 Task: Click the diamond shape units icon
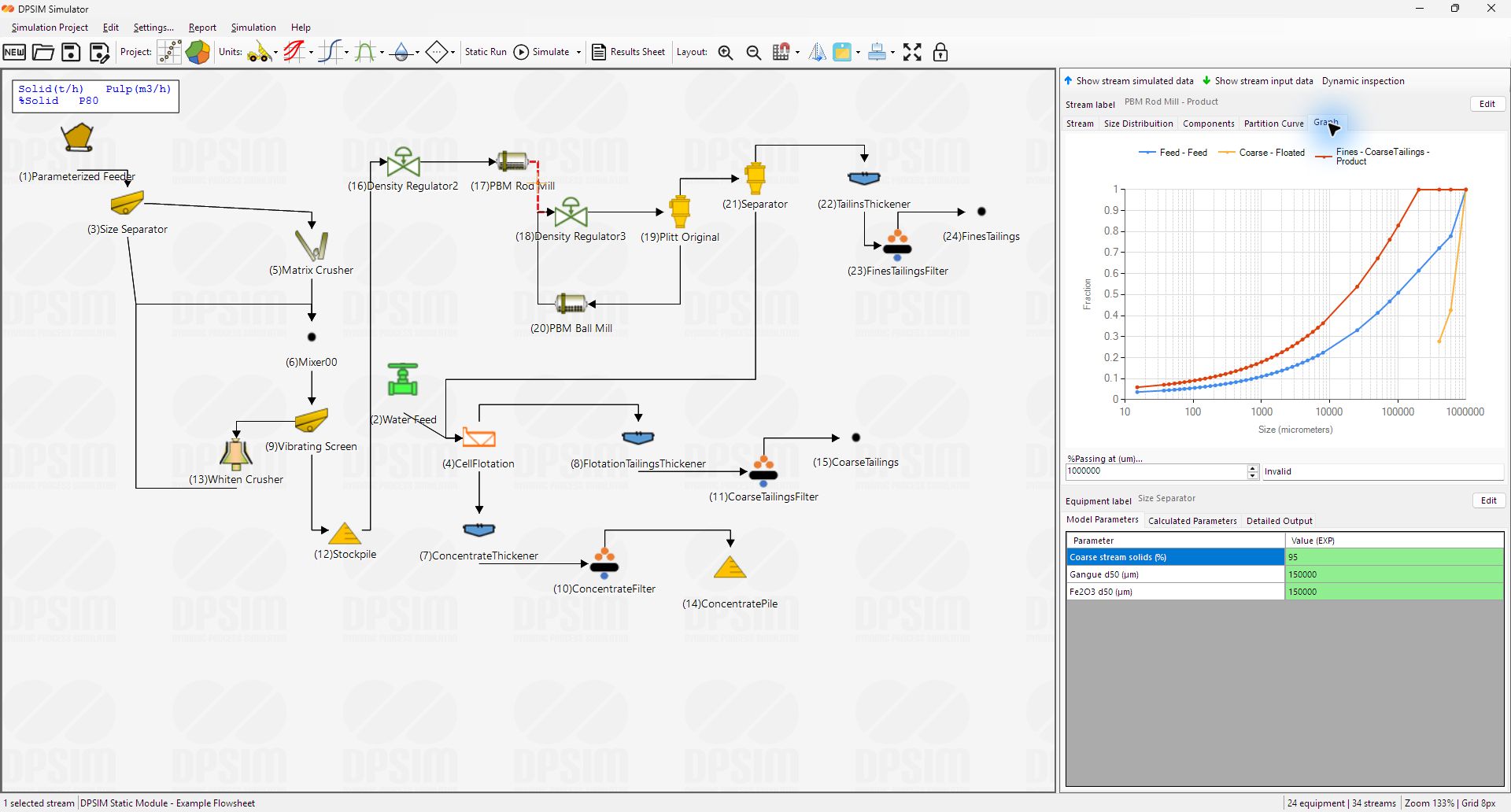(x=437, y=52)
